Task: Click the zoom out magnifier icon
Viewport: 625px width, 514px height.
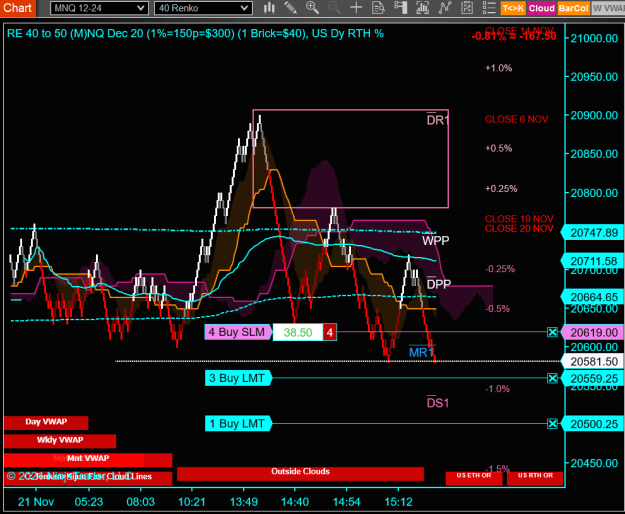Action: [x=334, y=8]
